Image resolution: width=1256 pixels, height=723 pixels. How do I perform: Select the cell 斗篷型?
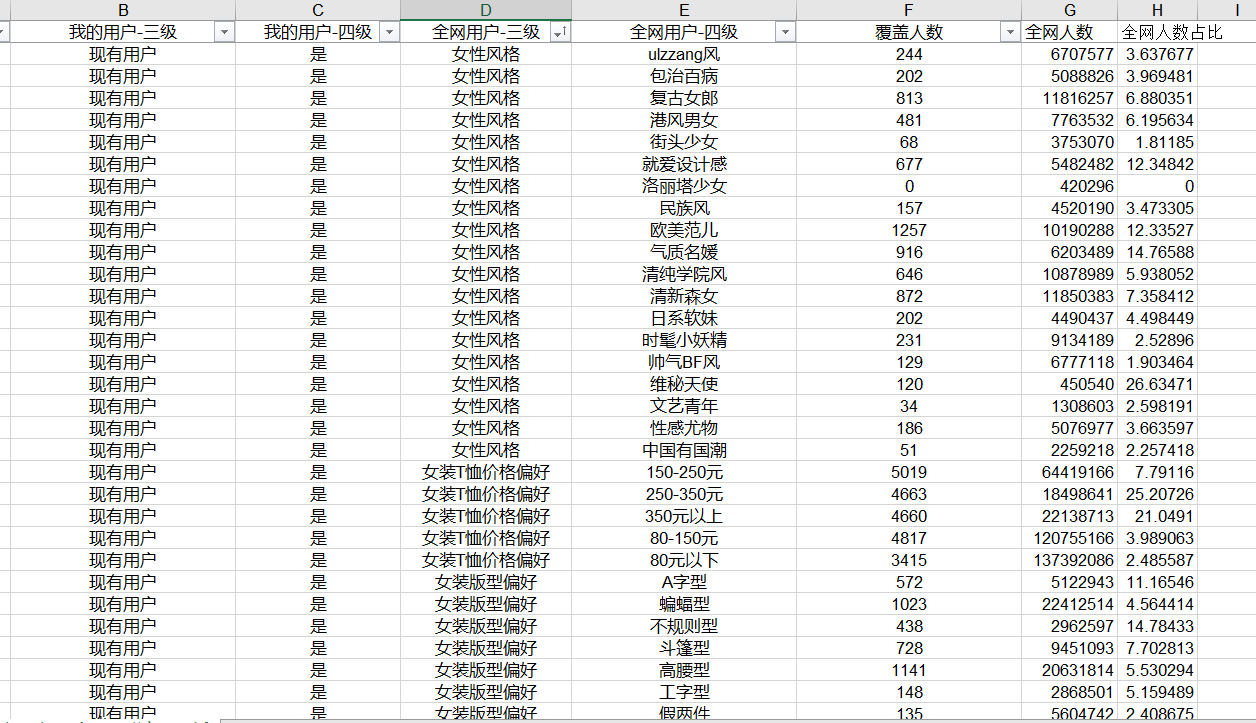(x=684, y=648)
